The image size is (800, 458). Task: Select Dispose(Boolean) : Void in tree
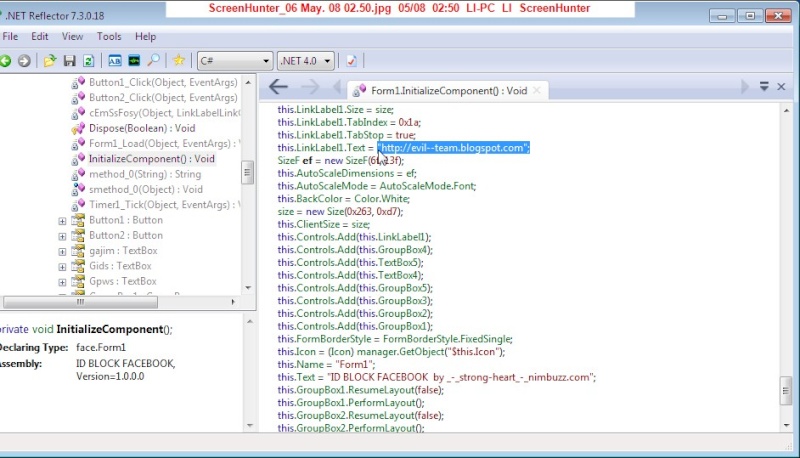(x=142, y=128)
